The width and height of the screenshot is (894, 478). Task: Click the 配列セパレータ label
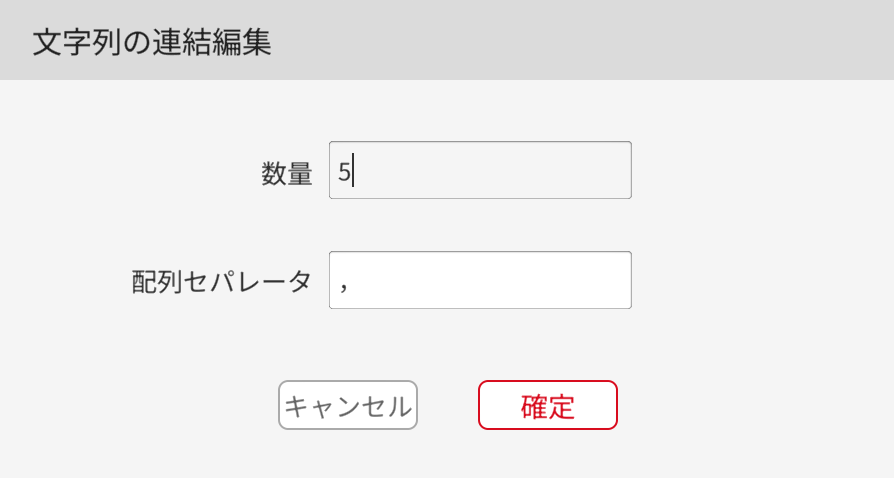point(222,282)
